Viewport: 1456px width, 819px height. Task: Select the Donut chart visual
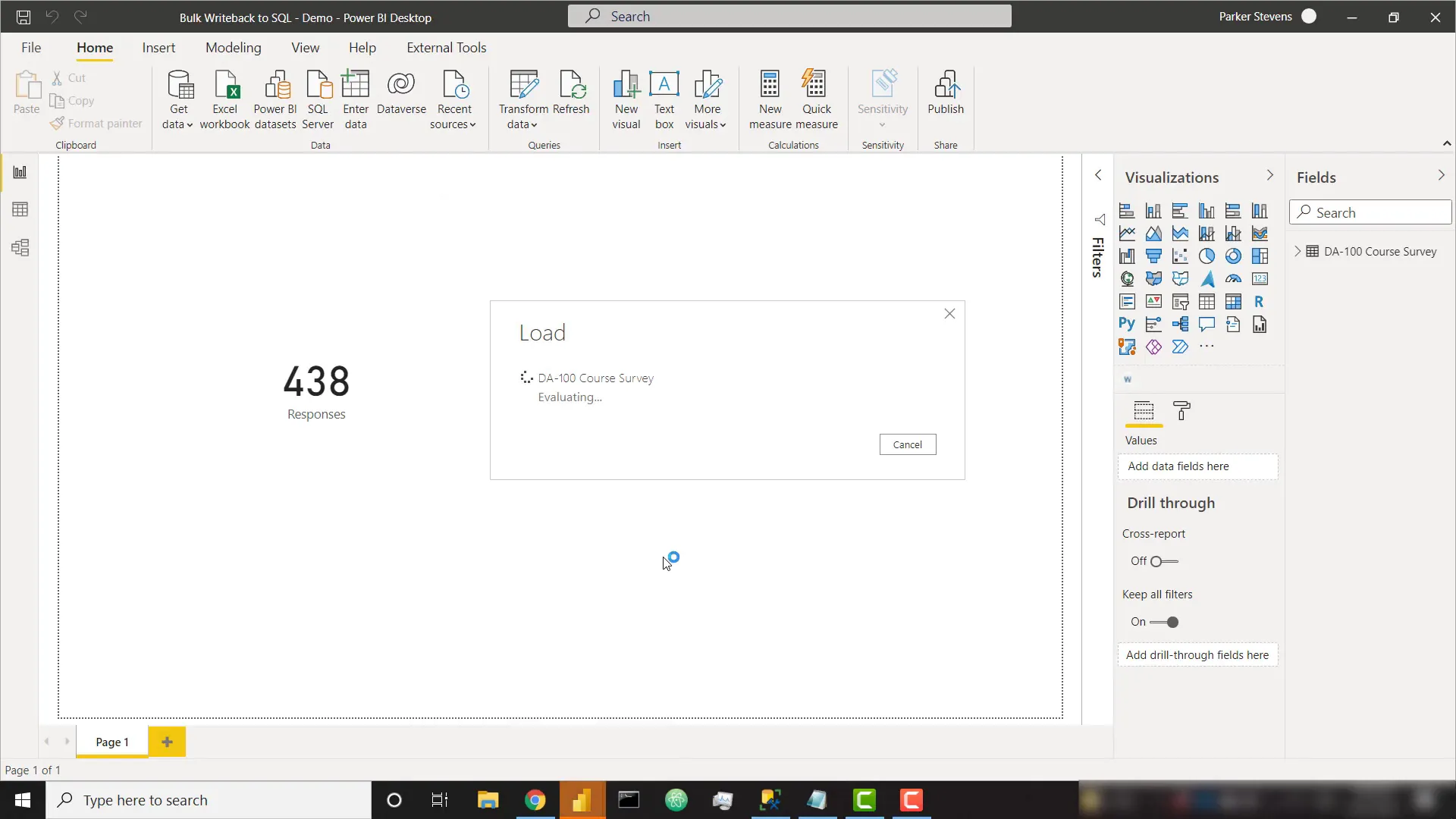point(1233,256)
